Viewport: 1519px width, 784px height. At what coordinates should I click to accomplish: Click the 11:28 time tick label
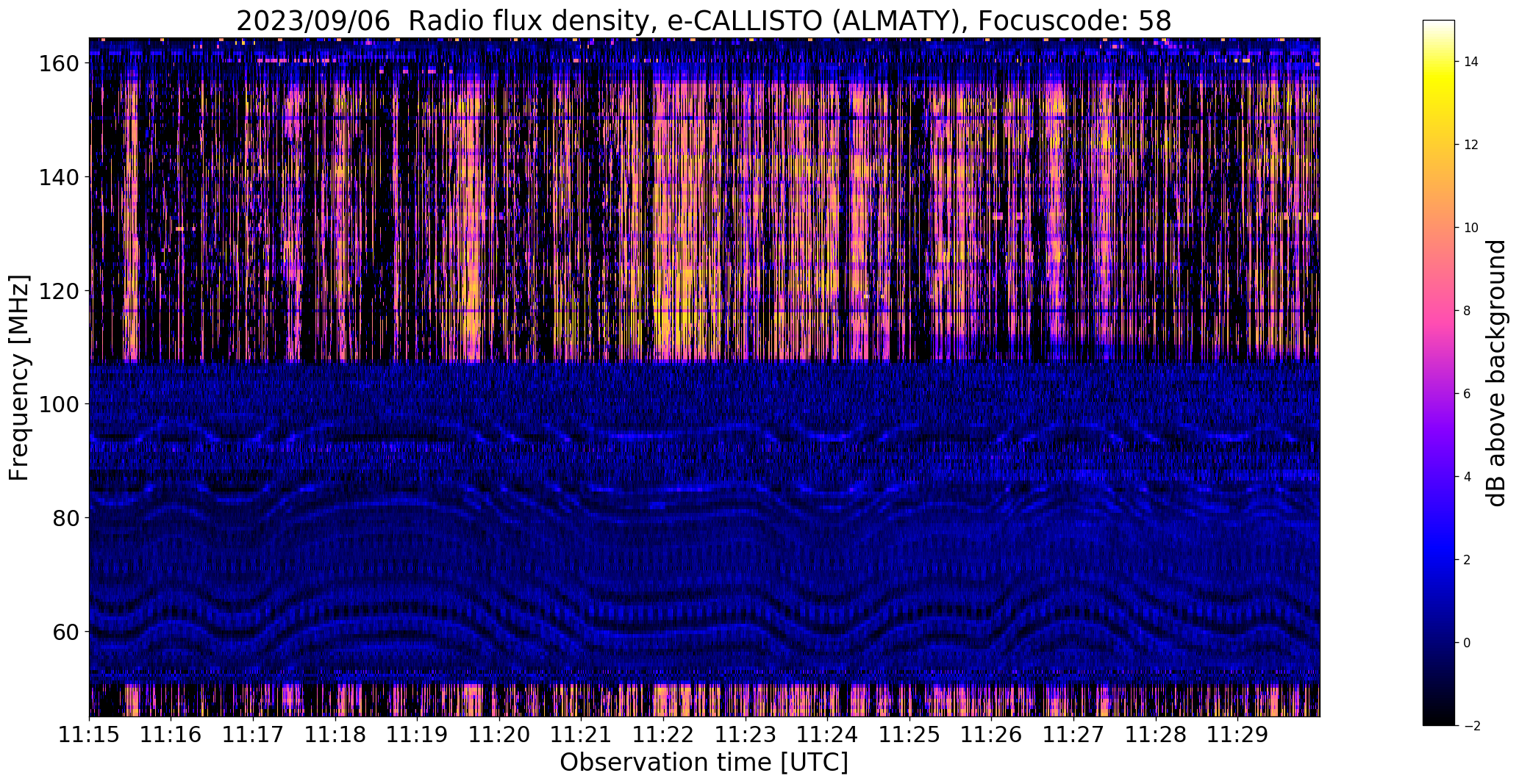1156,735
